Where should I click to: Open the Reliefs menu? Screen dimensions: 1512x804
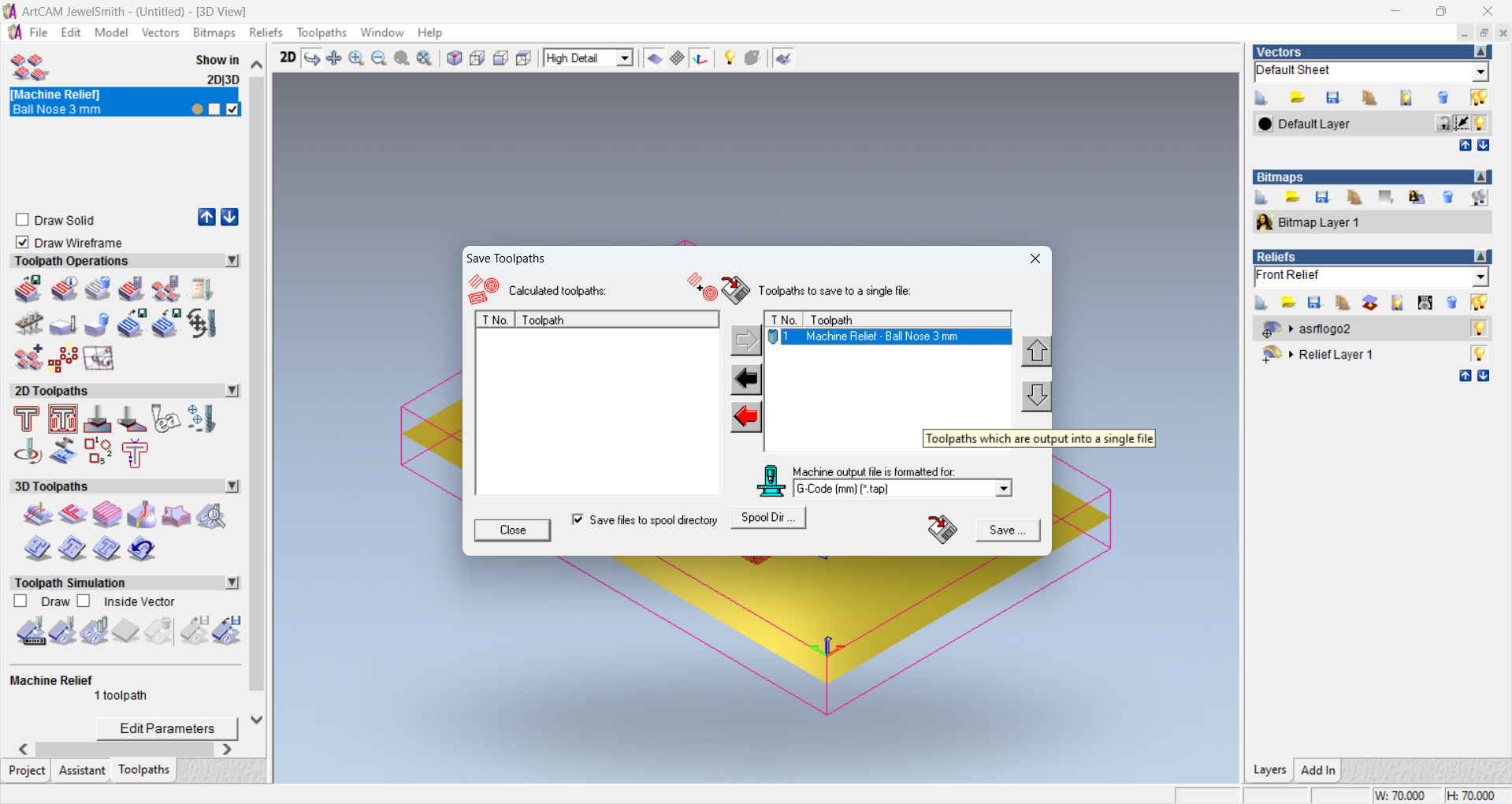(x=266, y=32)
